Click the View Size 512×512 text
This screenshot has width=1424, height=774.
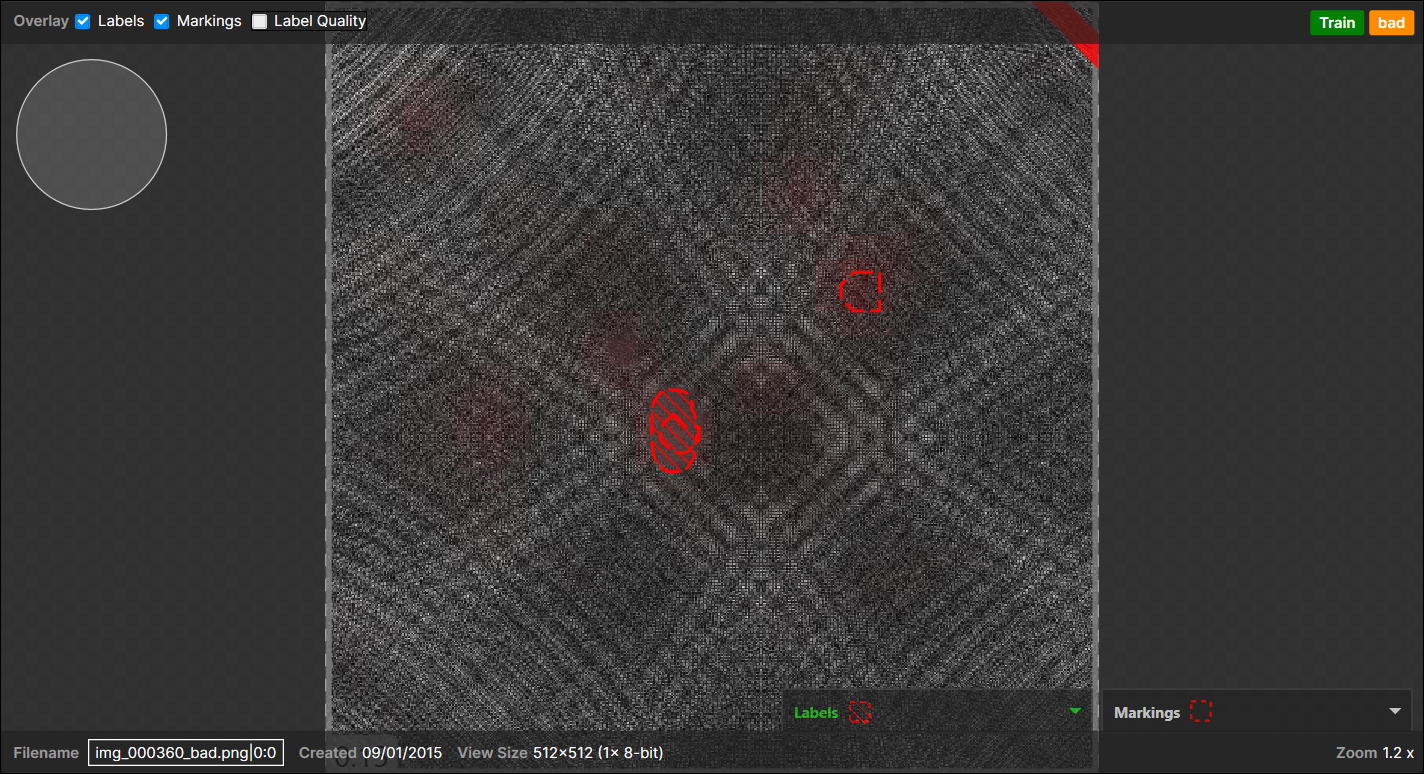tap(597, 753)
